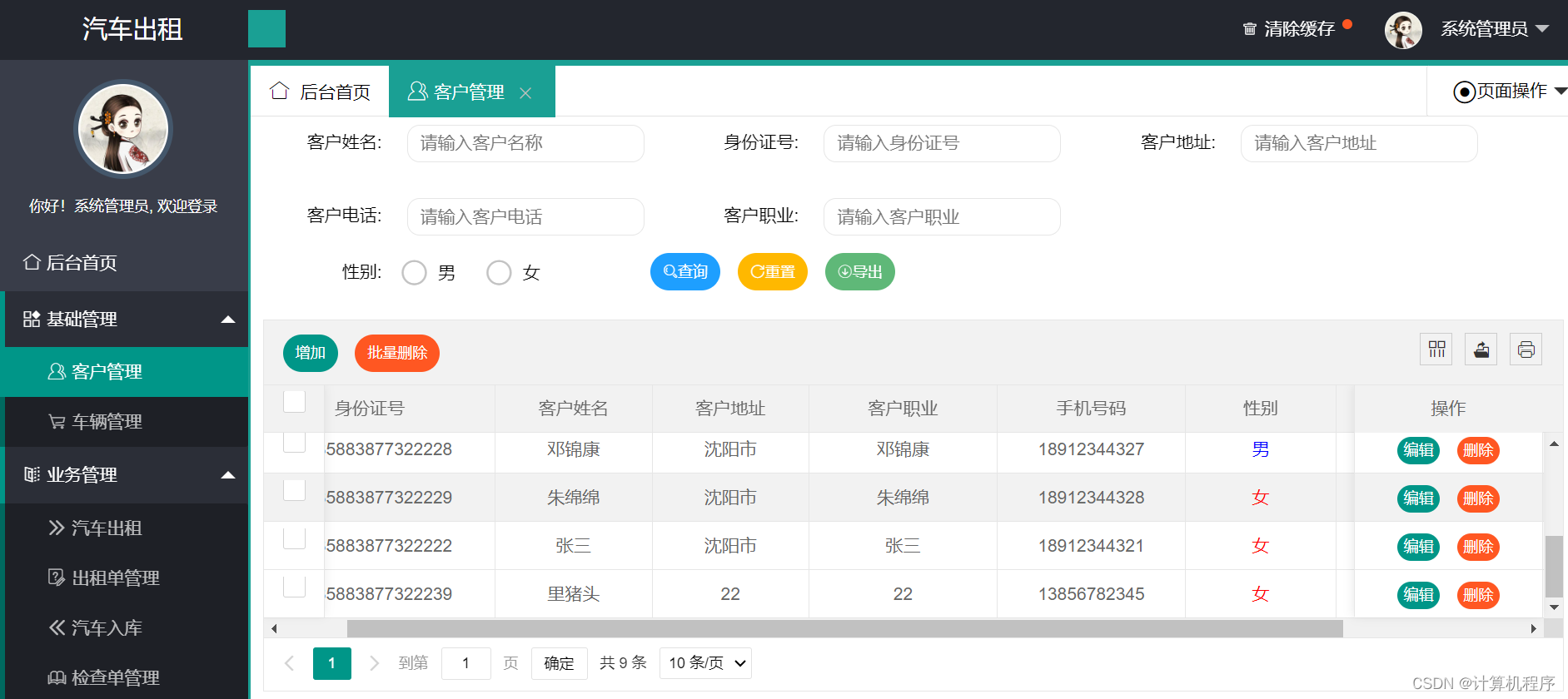Click 删除 for the 里猪头 row
This screenshot has width=1568, height=699.
pos(1478,595)
